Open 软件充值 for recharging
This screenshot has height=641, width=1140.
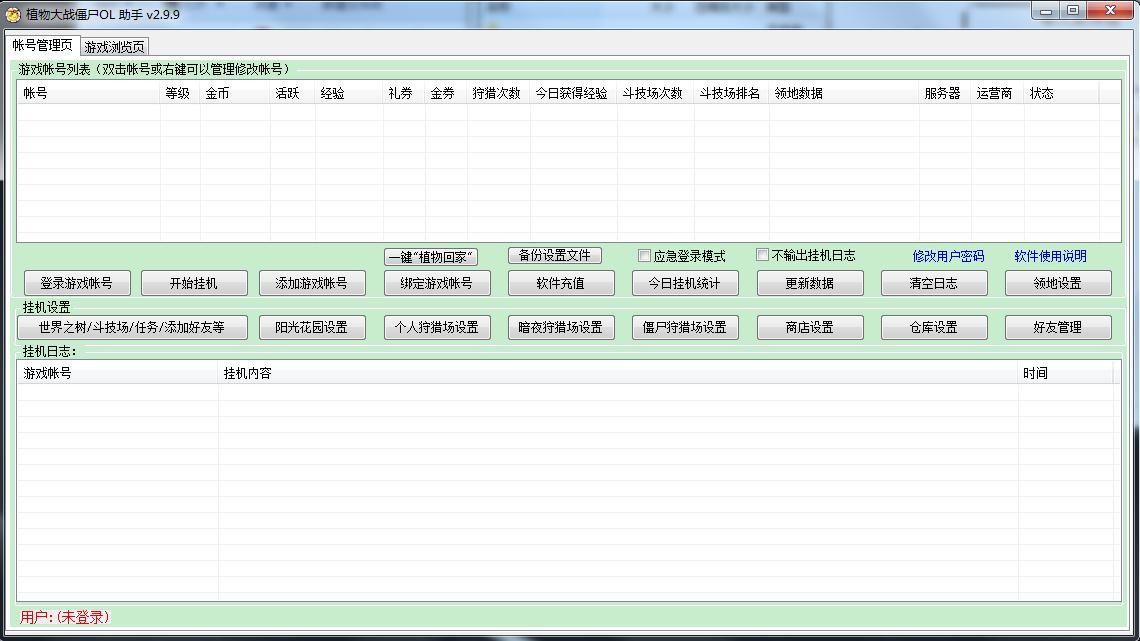coord(561,283)
